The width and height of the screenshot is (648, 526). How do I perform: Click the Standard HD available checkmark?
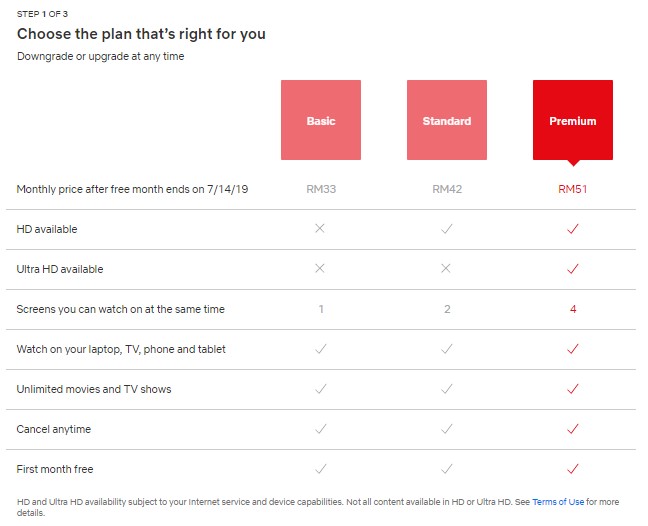coord(447,228)
